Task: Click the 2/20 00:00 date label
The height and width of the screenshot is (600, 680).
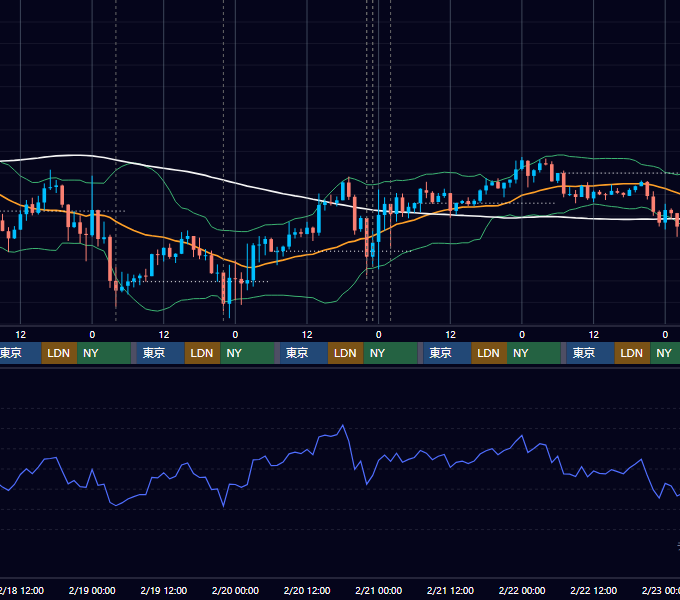Action: tap(235, 590)
